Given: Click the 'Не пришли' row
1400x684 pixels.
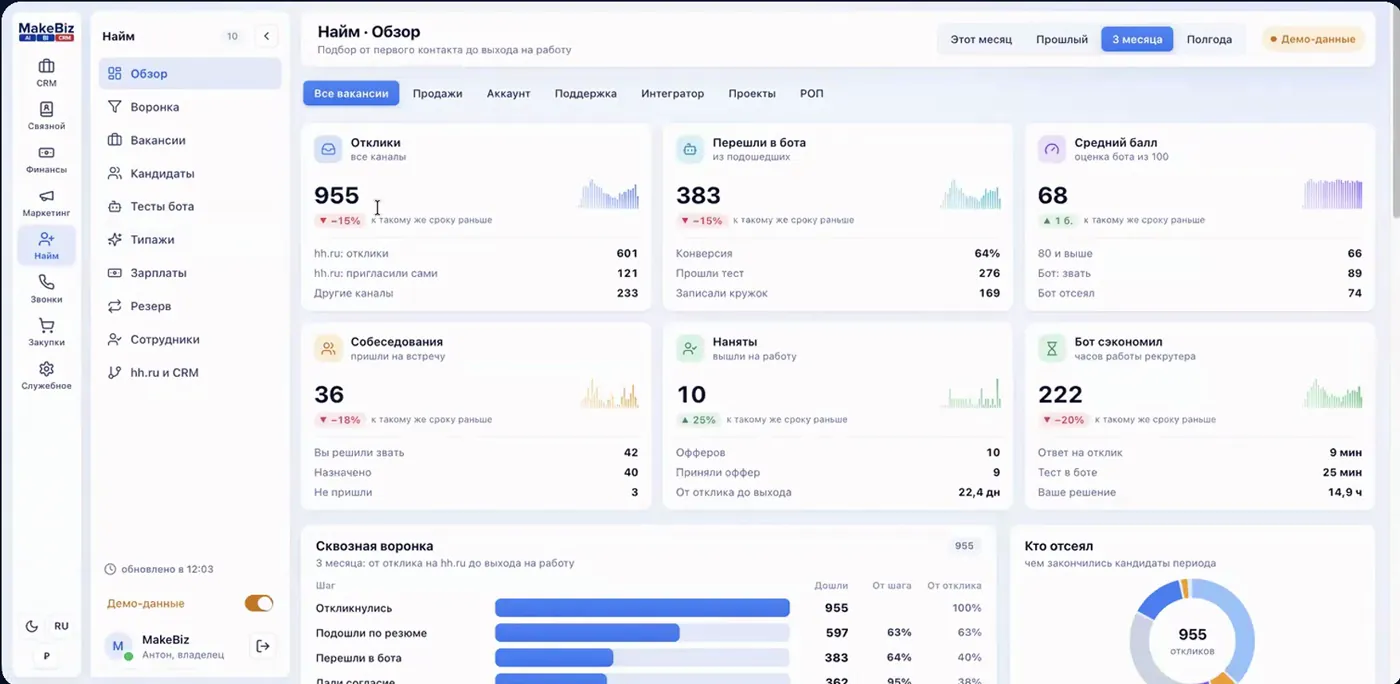Looking at the screenshot, I should point(476,492).
